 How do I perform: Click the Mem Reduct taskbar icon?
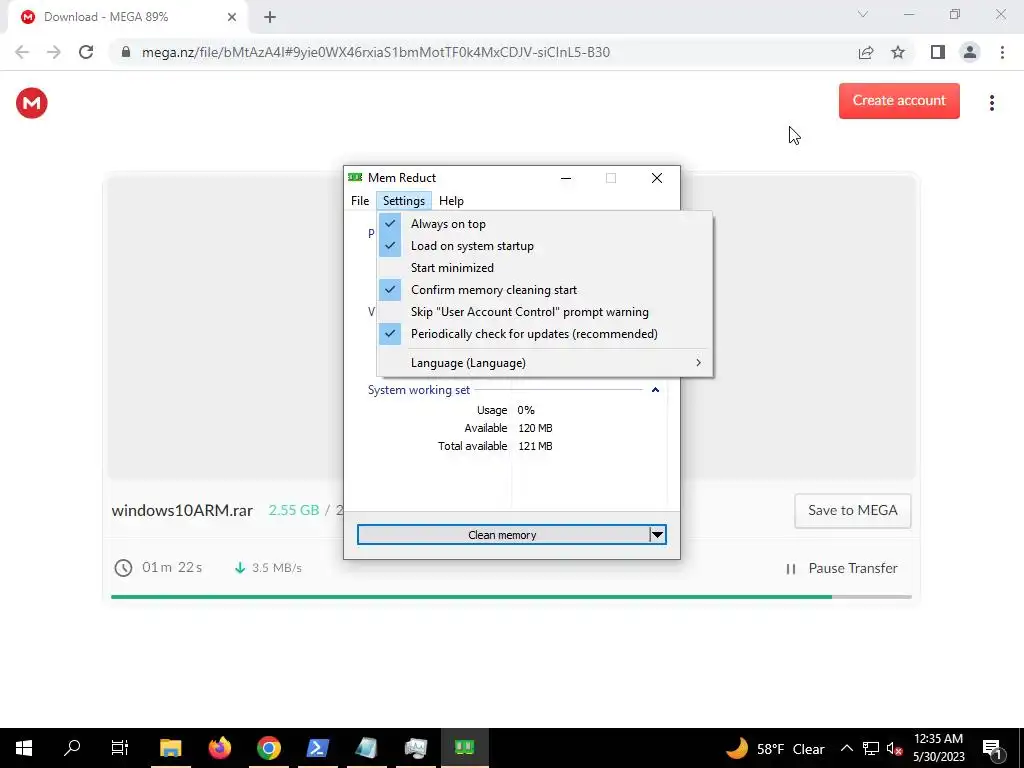point(464,748)
